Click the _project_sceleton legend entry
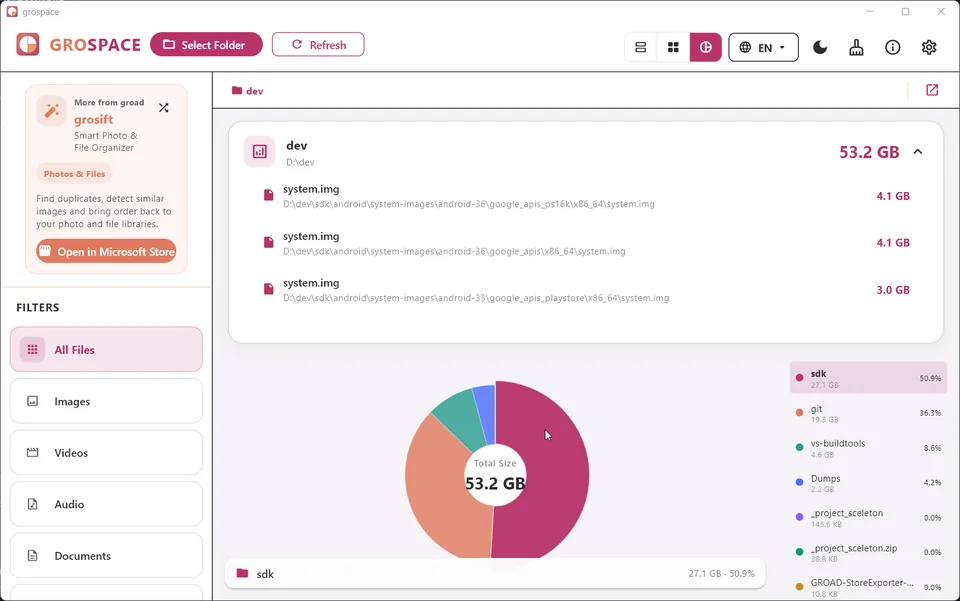The width and height of the screenshot is (960, 601). click(868, 518)
